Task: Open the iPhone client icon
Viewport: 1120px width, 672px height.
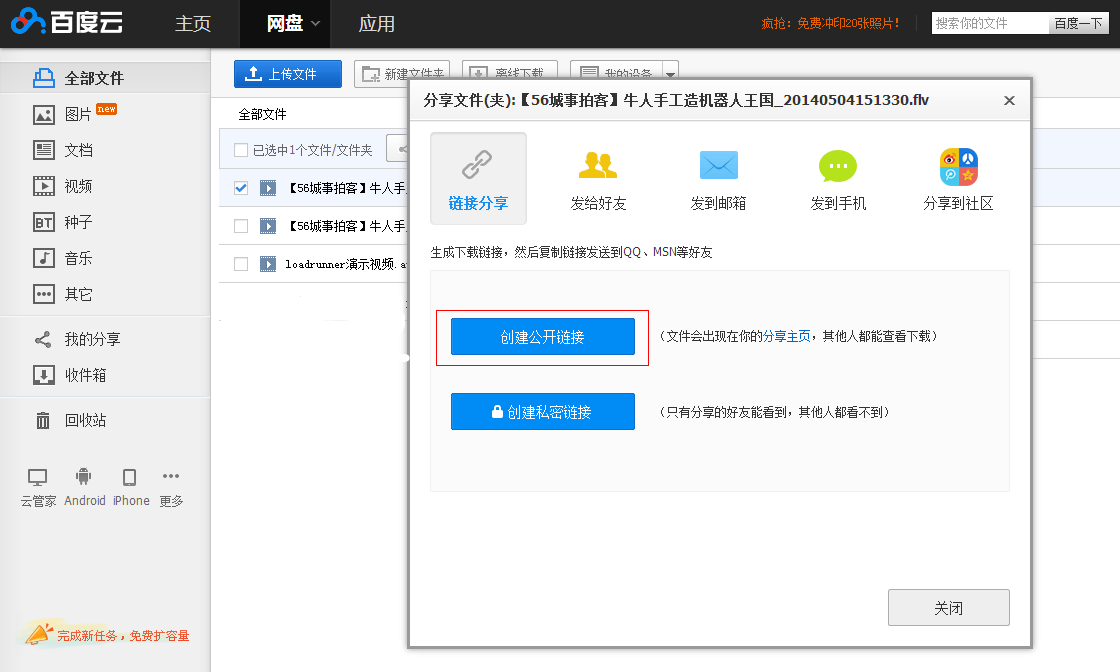Action: pos(130,478)
